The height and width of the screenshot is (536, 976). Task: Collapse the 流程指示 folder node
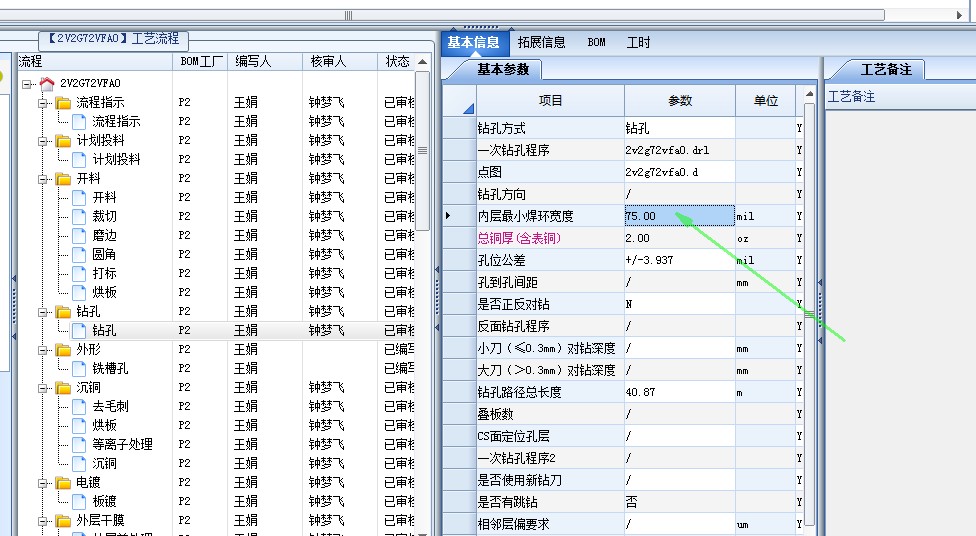coord(43,103)
